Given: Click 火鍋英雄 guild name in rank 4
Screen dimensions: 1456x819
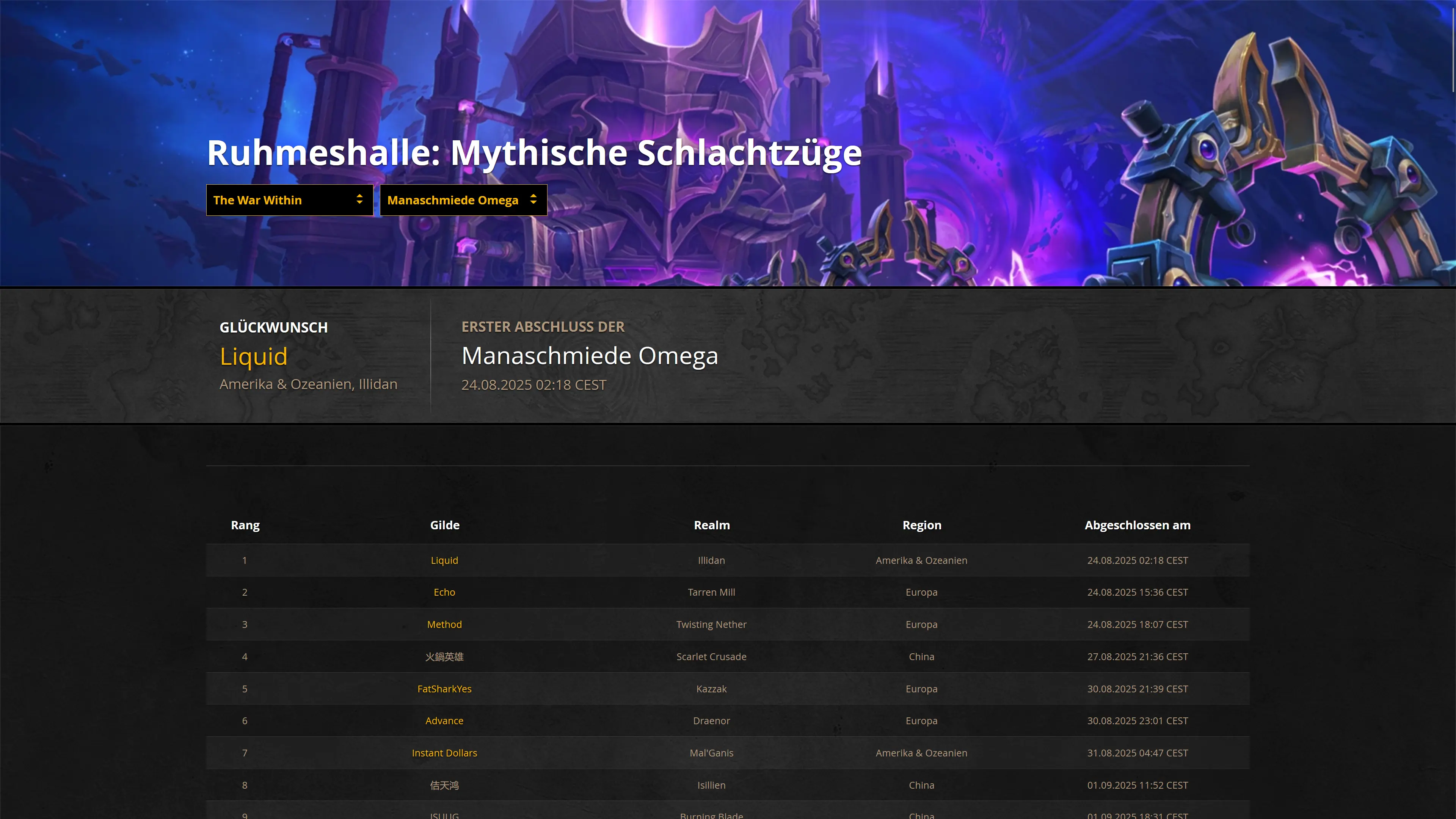Looking at the screenshot, I should point(444,657).
